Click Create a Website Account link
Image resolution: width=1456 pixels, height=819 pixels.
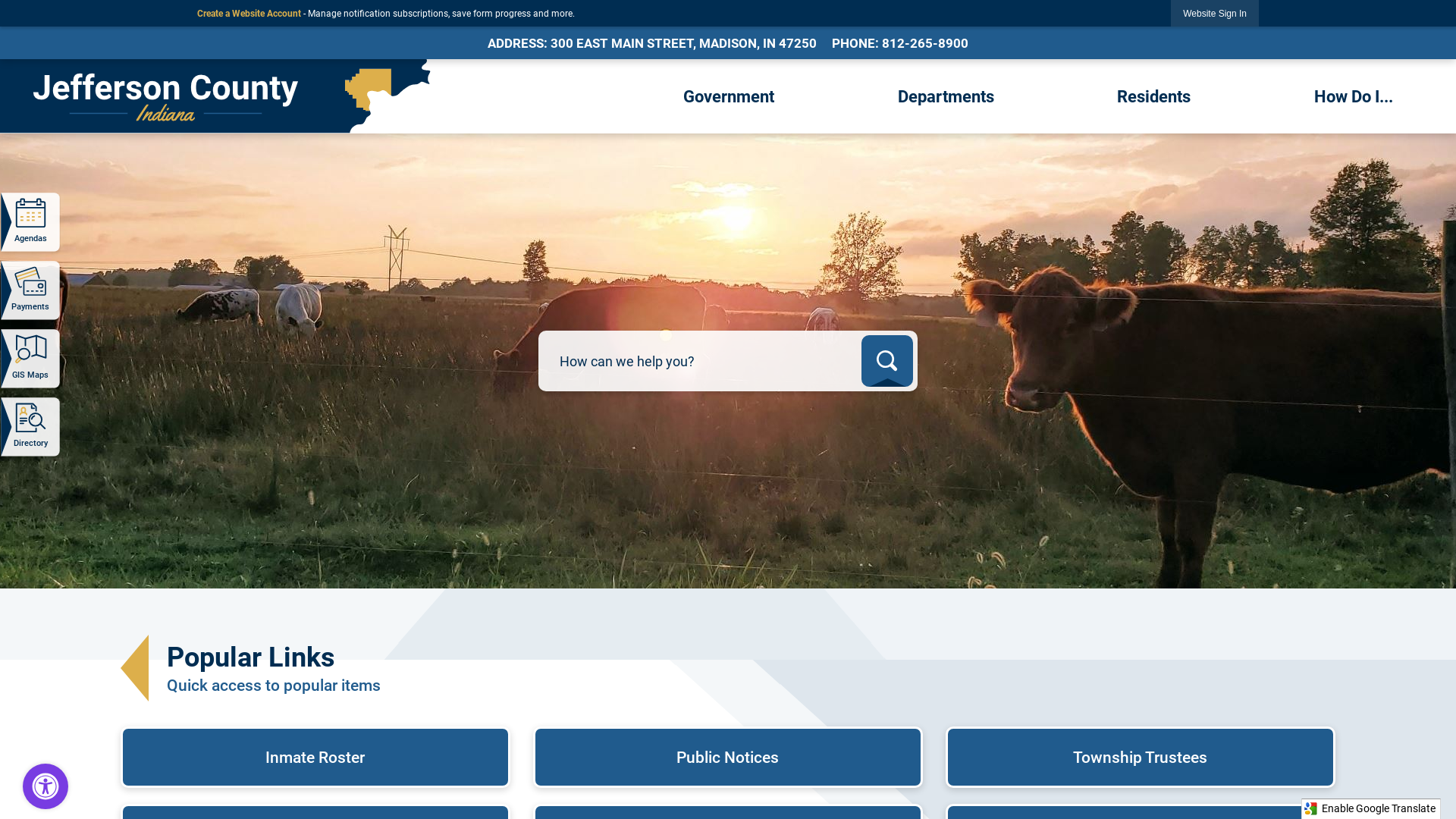coord(249,14)
